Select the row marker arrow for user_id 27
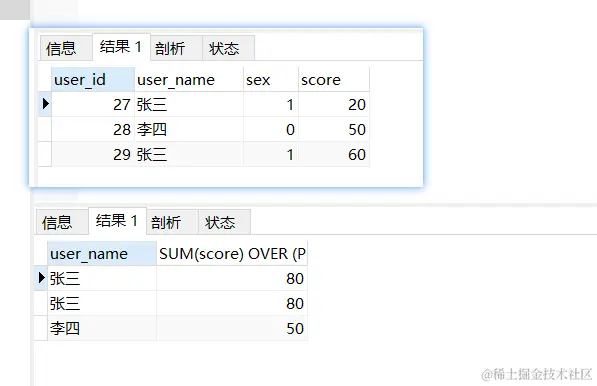The height and width of the screenshot is (386, 597). 45,104
